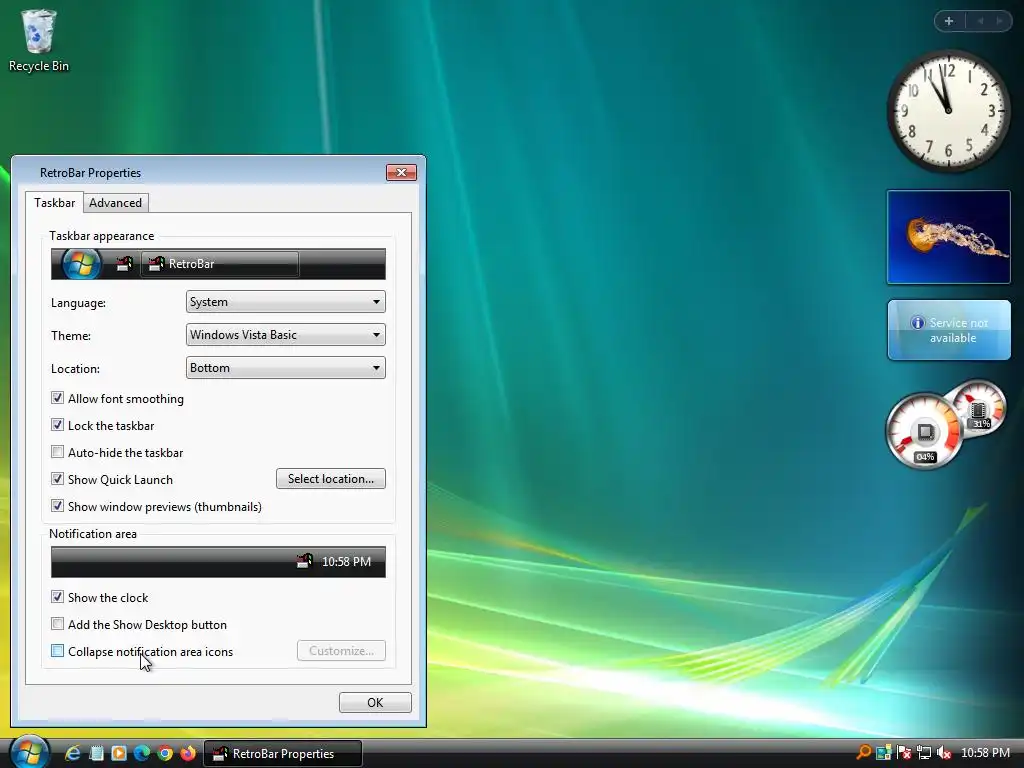The image size is (1024, 768).
Task: Click the Service not available weather gadget
Action: coord(949,330)
